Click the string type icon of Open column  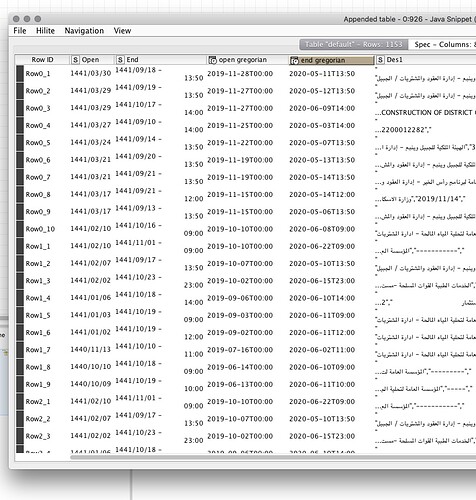click(75, 60)
